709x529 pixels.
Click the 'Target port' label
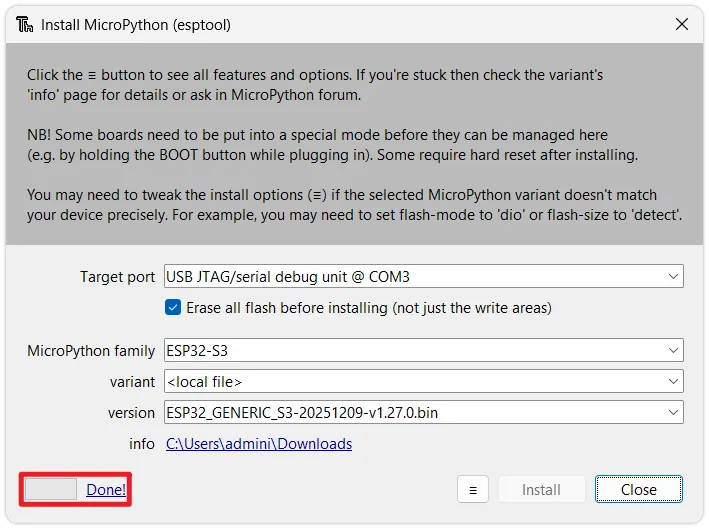117,276
